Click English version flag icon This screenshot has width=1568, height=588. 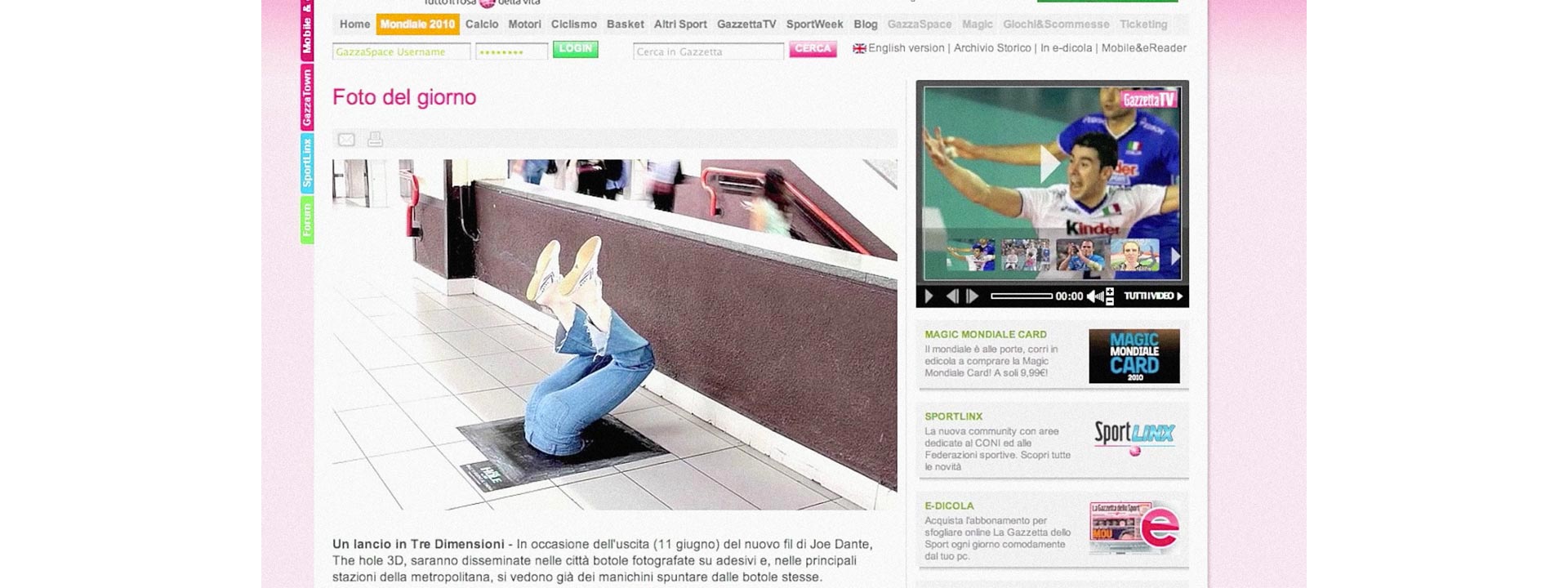tap(859, 49)
